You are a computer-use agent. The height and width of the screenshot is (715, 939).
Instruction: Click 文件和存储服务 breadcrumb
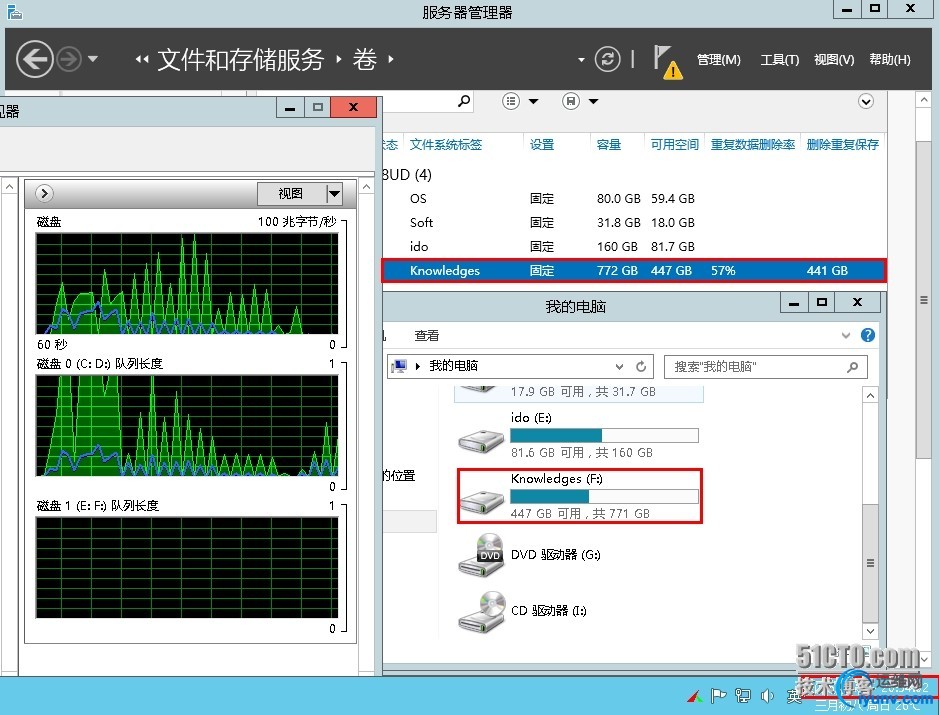(x=240, y=60)
